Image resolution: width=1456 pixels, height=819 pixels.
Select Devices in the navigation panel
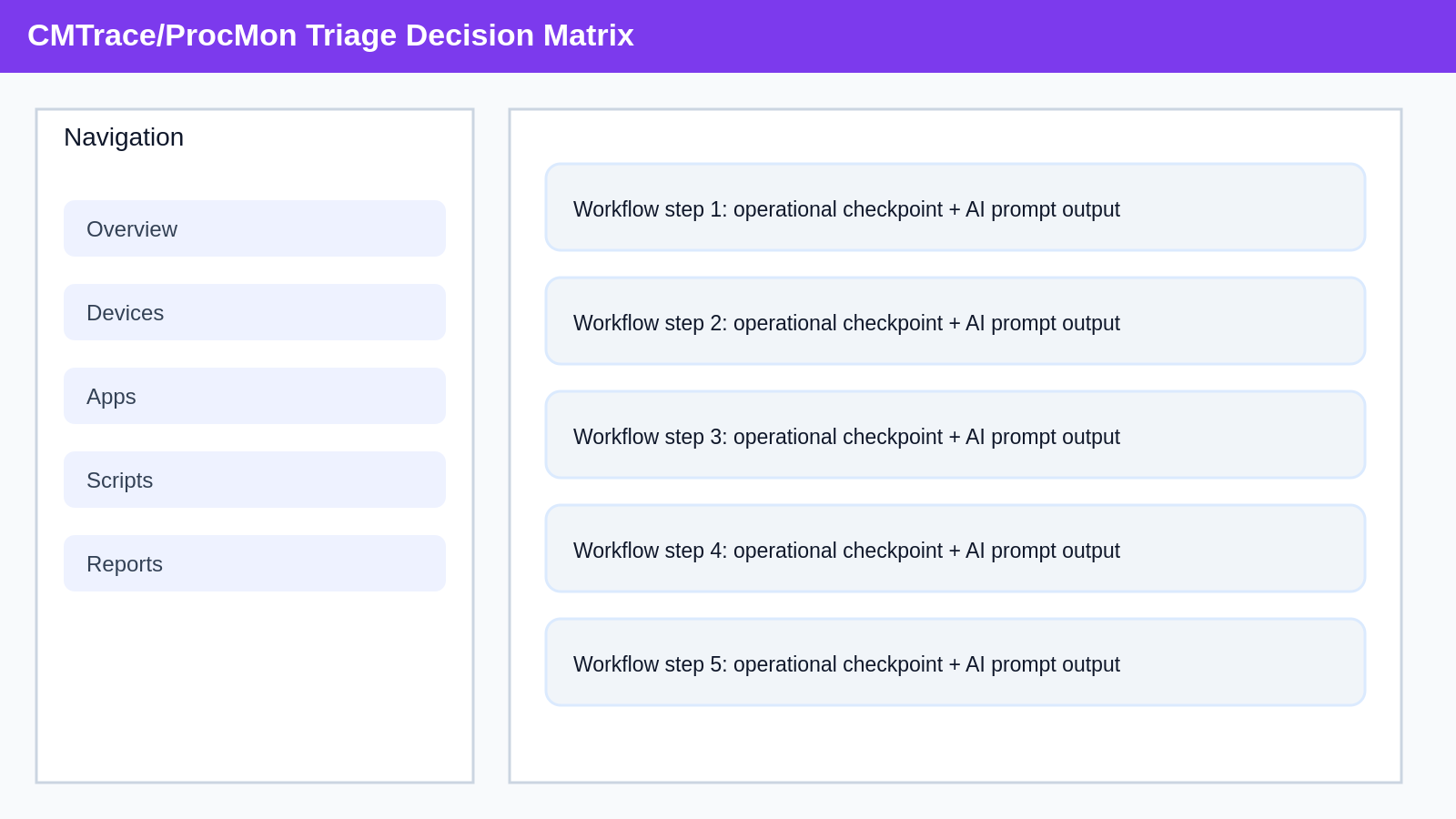pyautogui.click(x=255, y=312)
